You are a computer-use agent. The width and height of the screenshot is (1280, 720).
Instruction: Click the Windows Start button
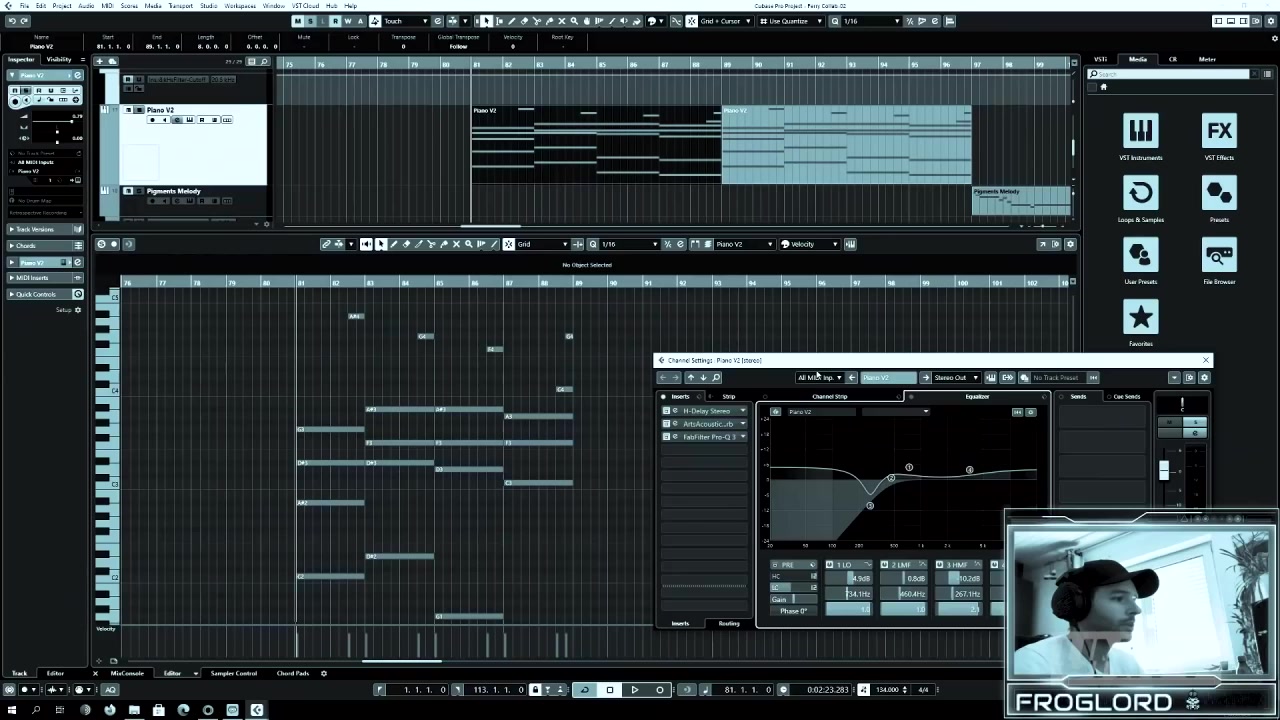pos(13,710)
